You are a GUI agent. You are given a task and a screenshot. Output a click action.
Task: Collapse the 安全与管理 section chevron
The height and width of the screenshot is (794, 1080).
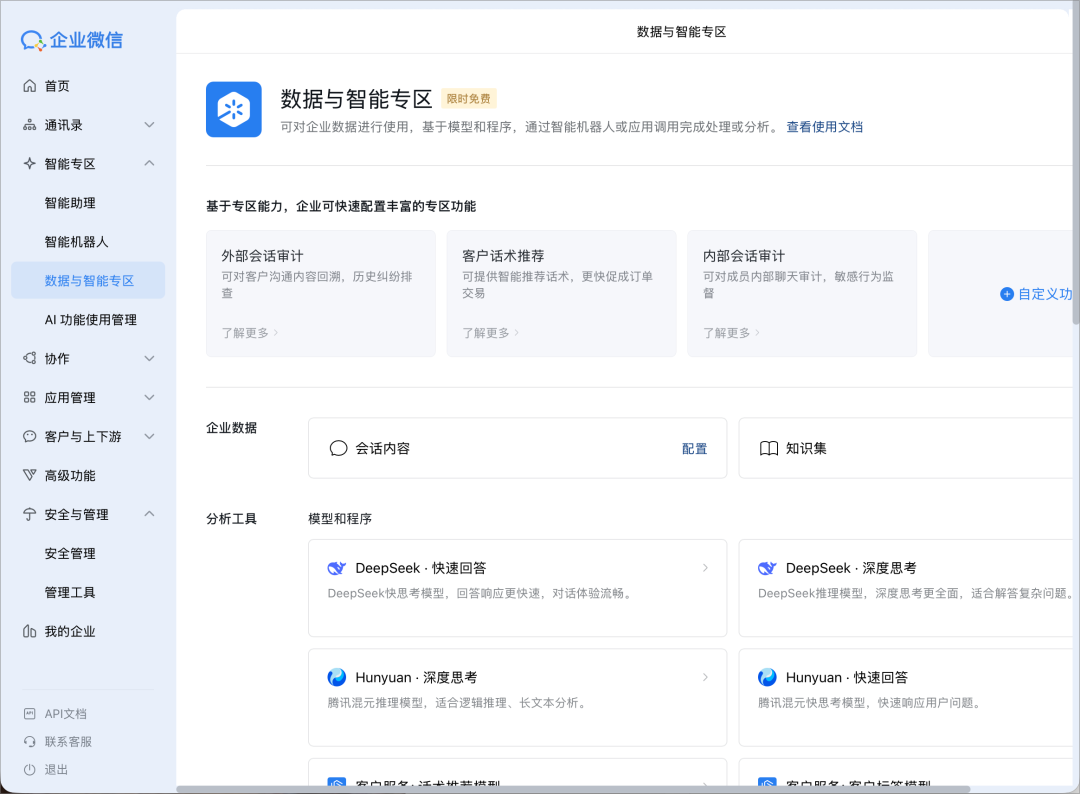click(x=149, y=514)
